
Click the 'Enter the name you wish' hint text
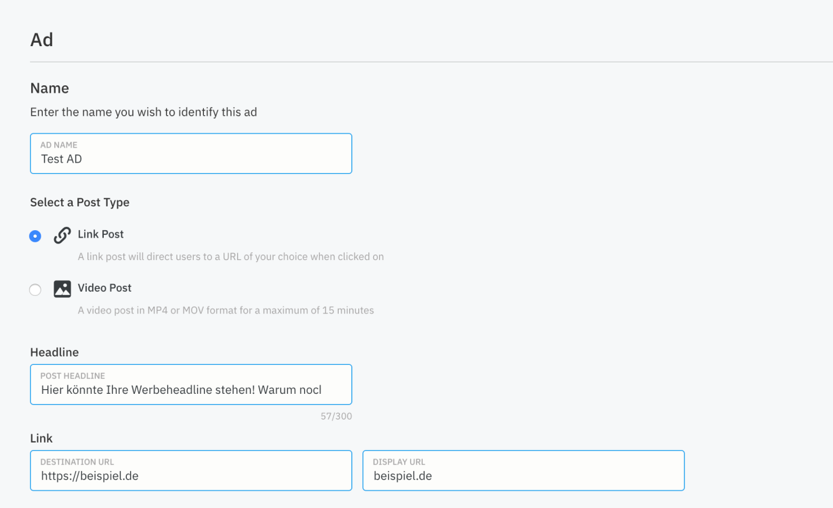[x=143, y=112]
